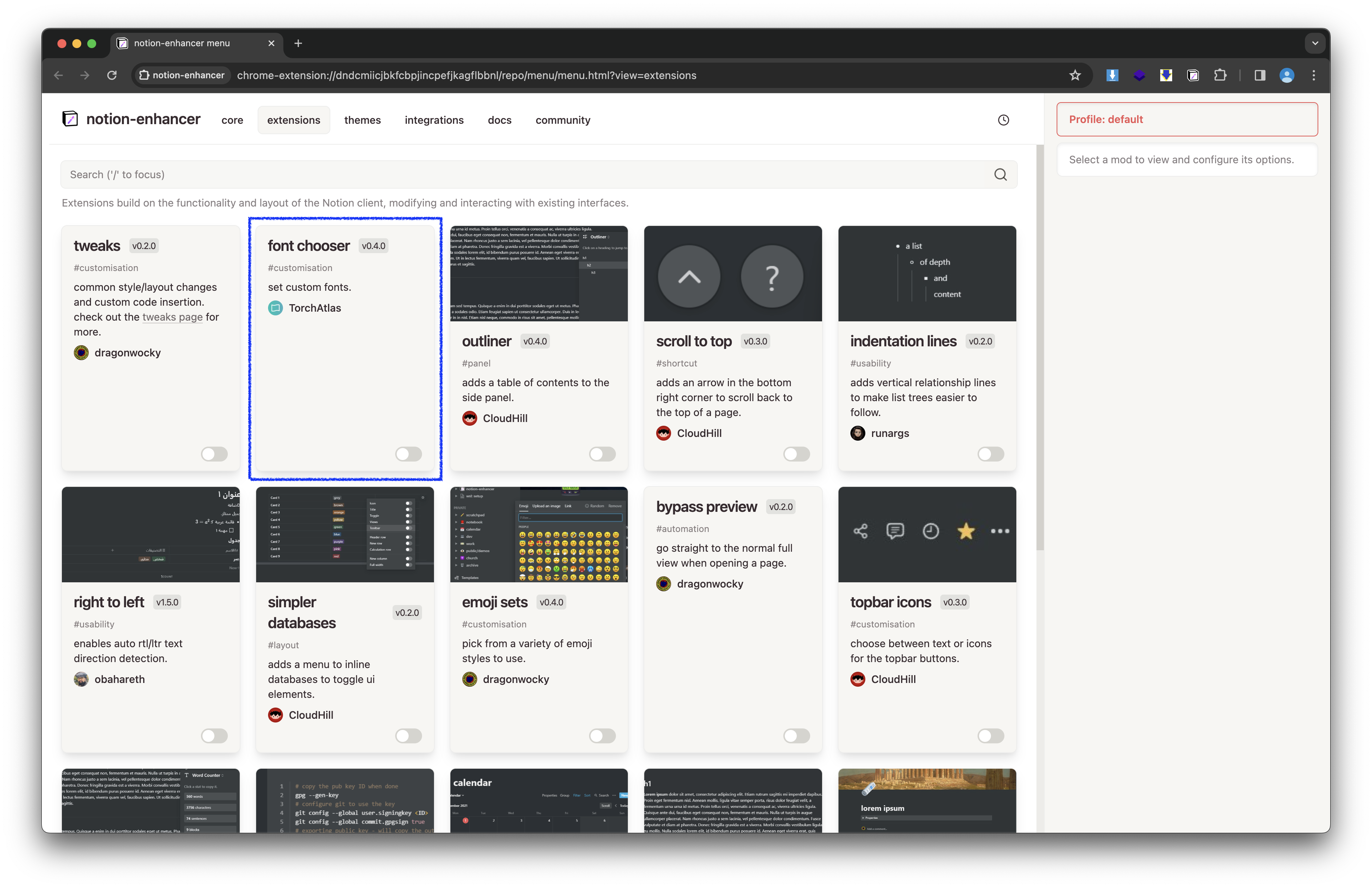The image size is (1372, 888).
Task: Expand the Profile: default selector
Action: tap(1186, 119)
